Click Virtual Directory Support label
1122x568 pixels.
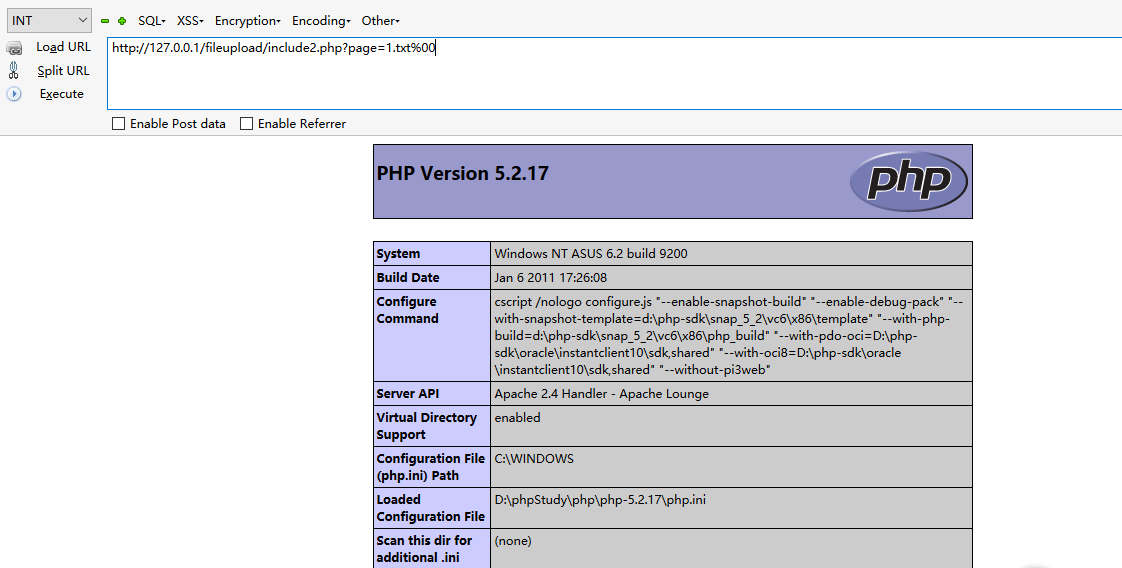[x=426, y=426]
